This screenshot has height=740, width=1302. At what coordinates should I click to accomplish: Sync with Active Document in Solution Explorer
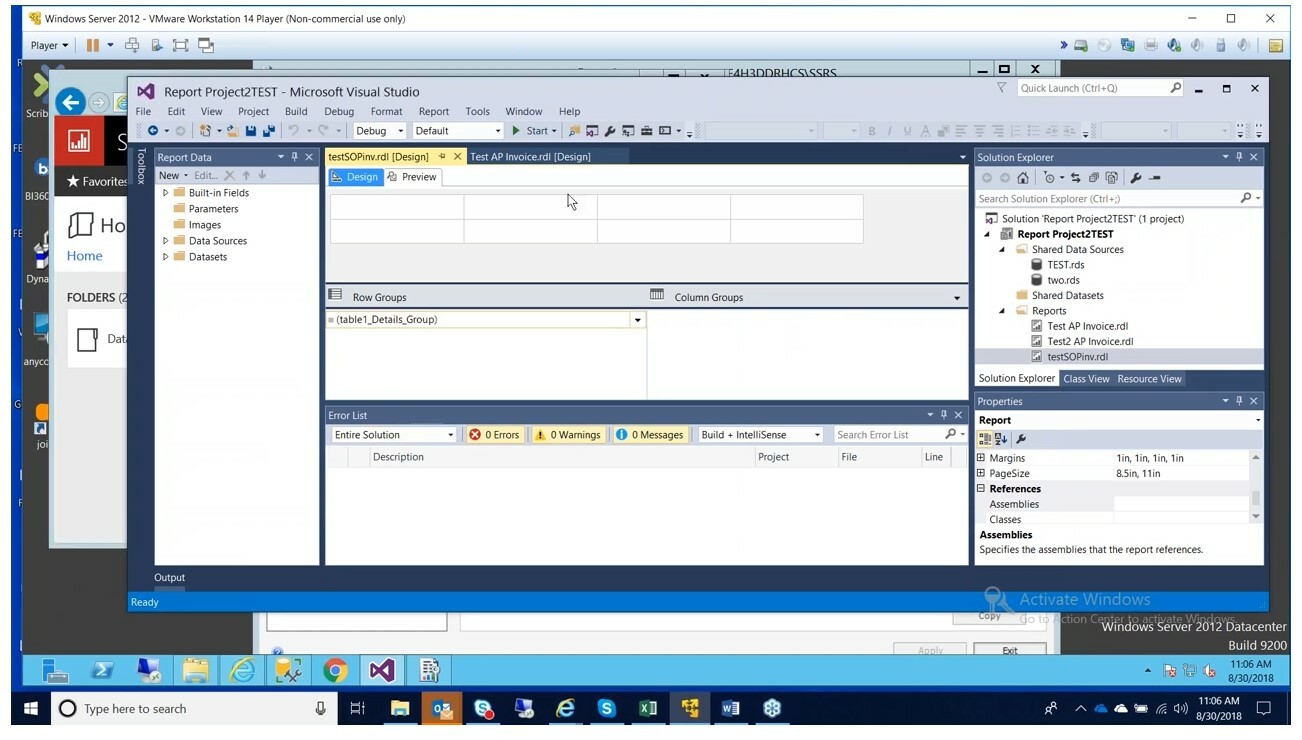click(1076, 178)
